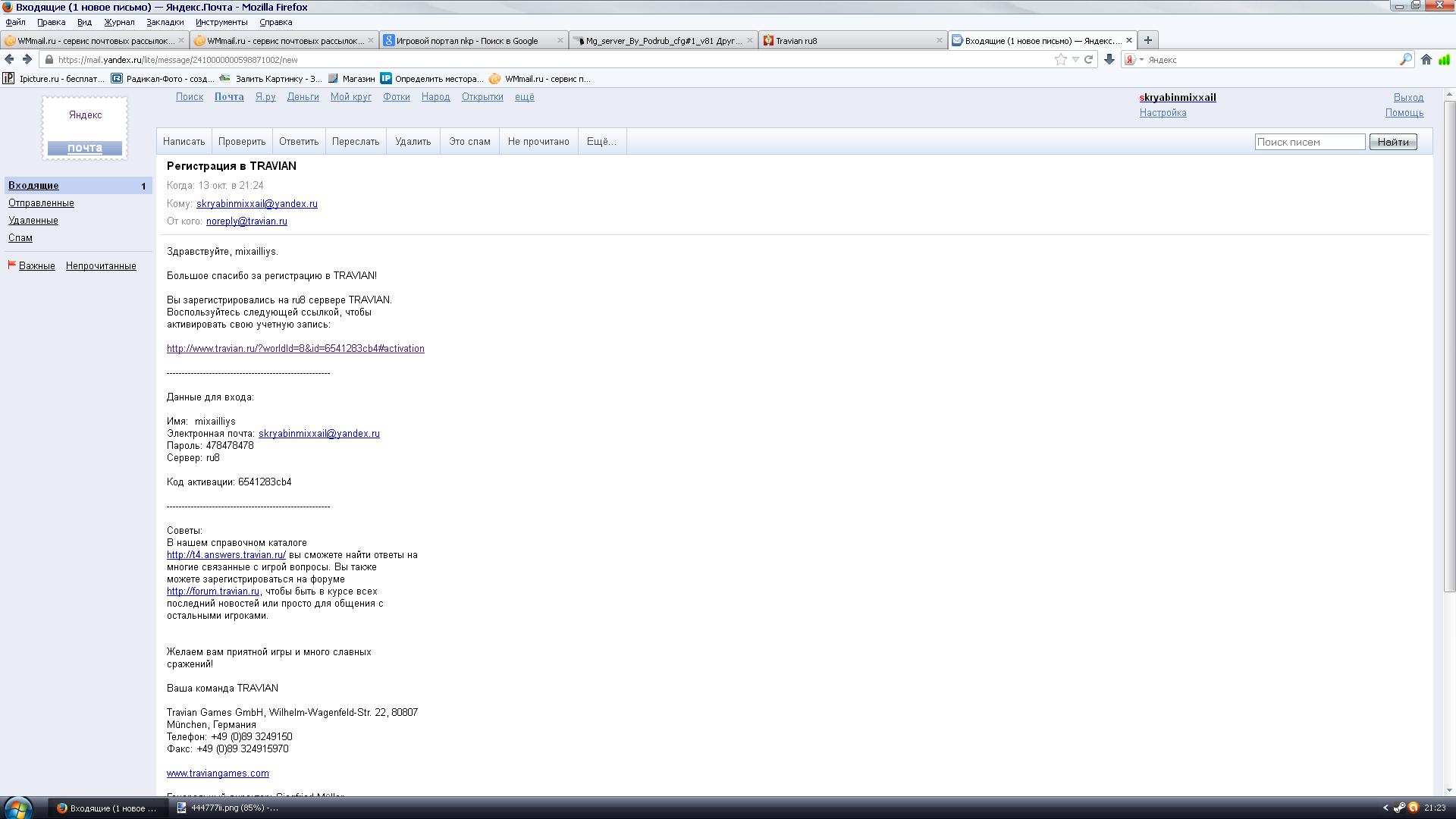Click Переслать to forward the message
This screenshot has width=1456, height=819.
[x=356, y=141]
